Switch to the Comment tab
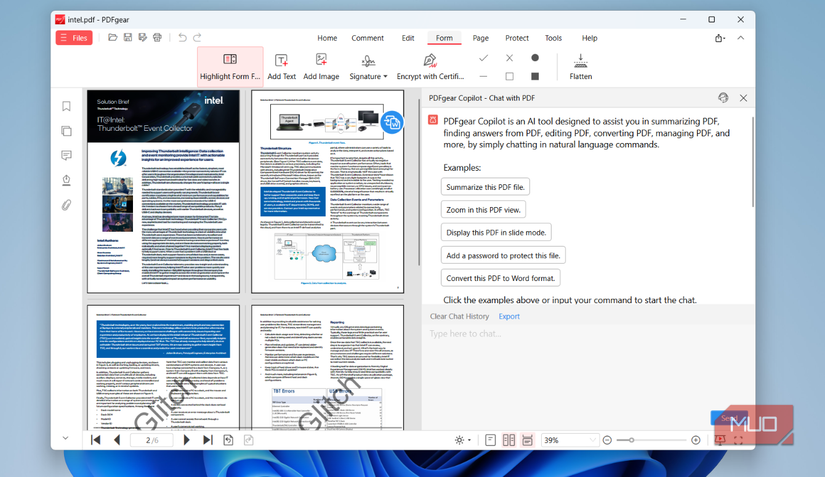The image size is (825, 477). click(x=368, y=38)
